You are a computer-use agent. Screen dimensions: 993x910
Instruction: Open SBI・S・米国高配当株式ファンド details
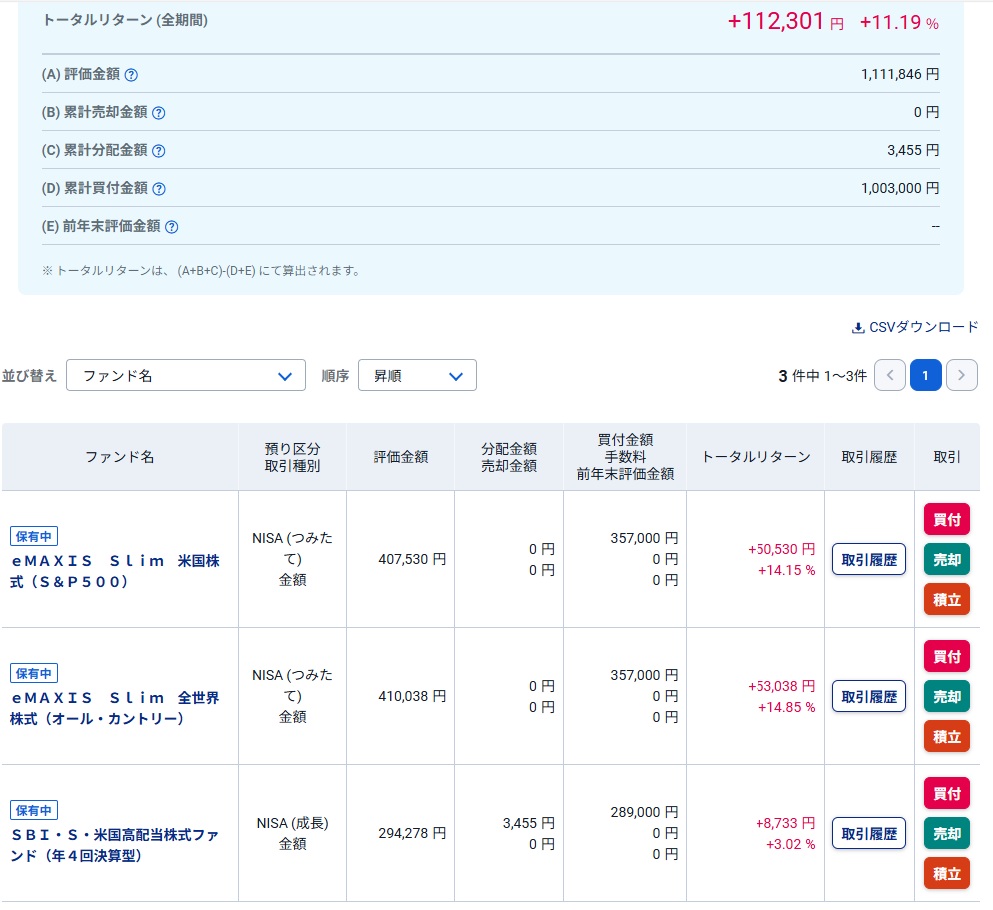tap(115, 845)
